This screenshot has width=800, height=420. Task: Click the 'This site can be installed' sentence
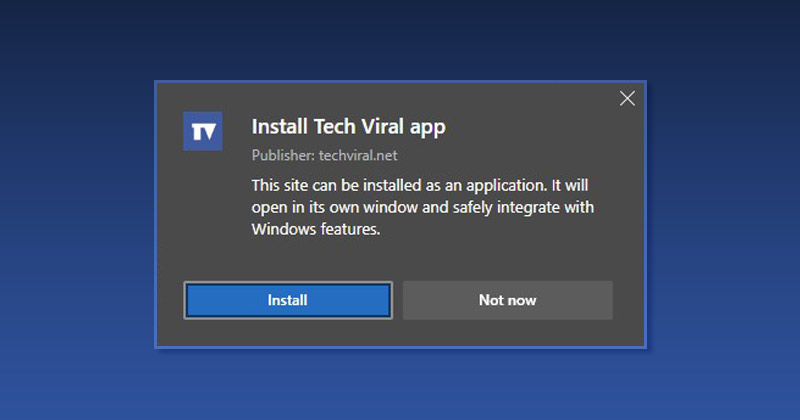[420, 185]
